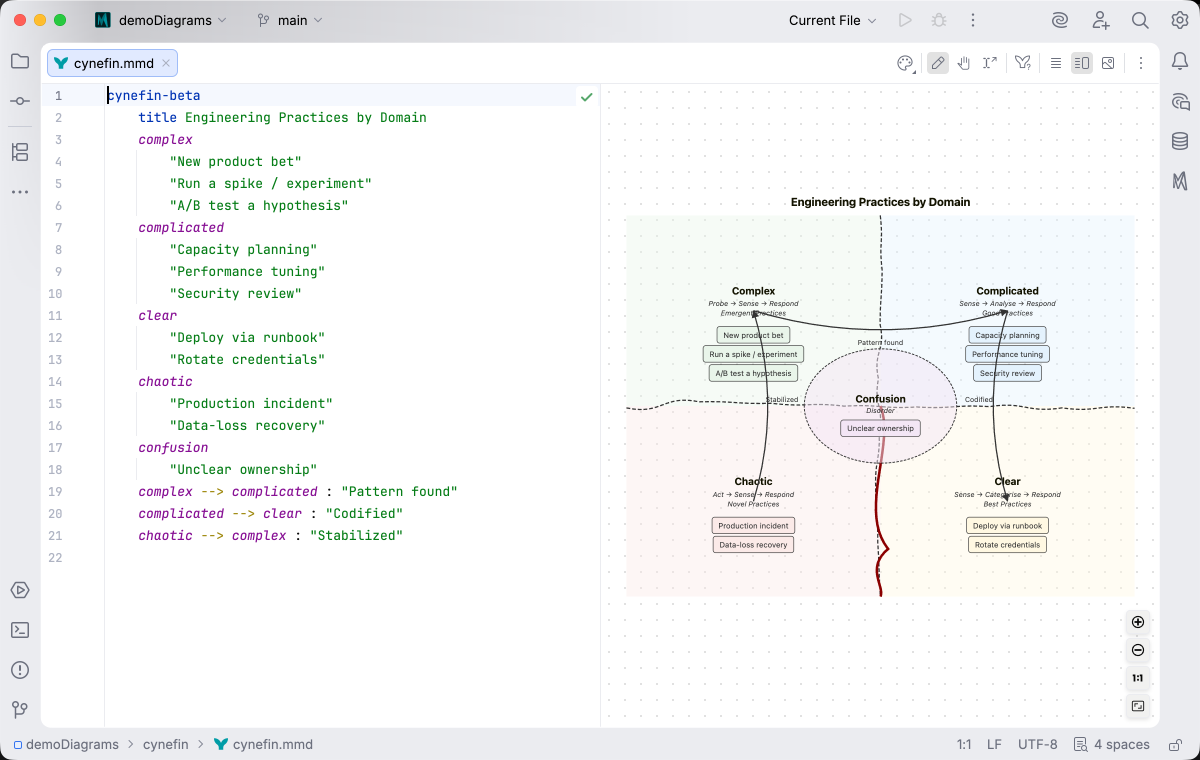Open the Services tool window

pyautogui.click(x=20, y=590)
